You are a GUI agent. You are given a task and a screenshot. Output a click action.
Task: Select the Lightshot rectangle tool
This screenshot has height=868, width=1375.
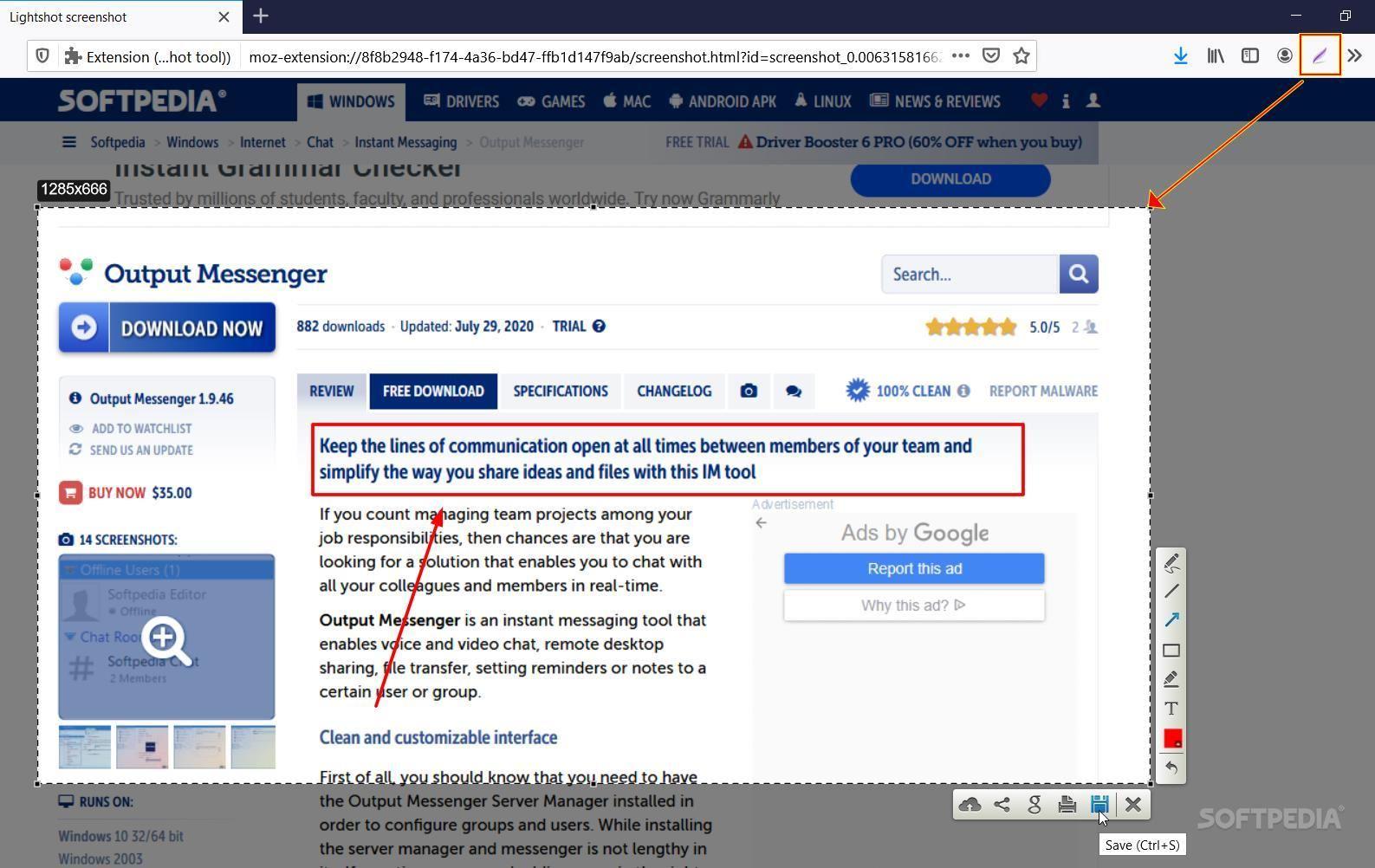(x=1171, y=650)
